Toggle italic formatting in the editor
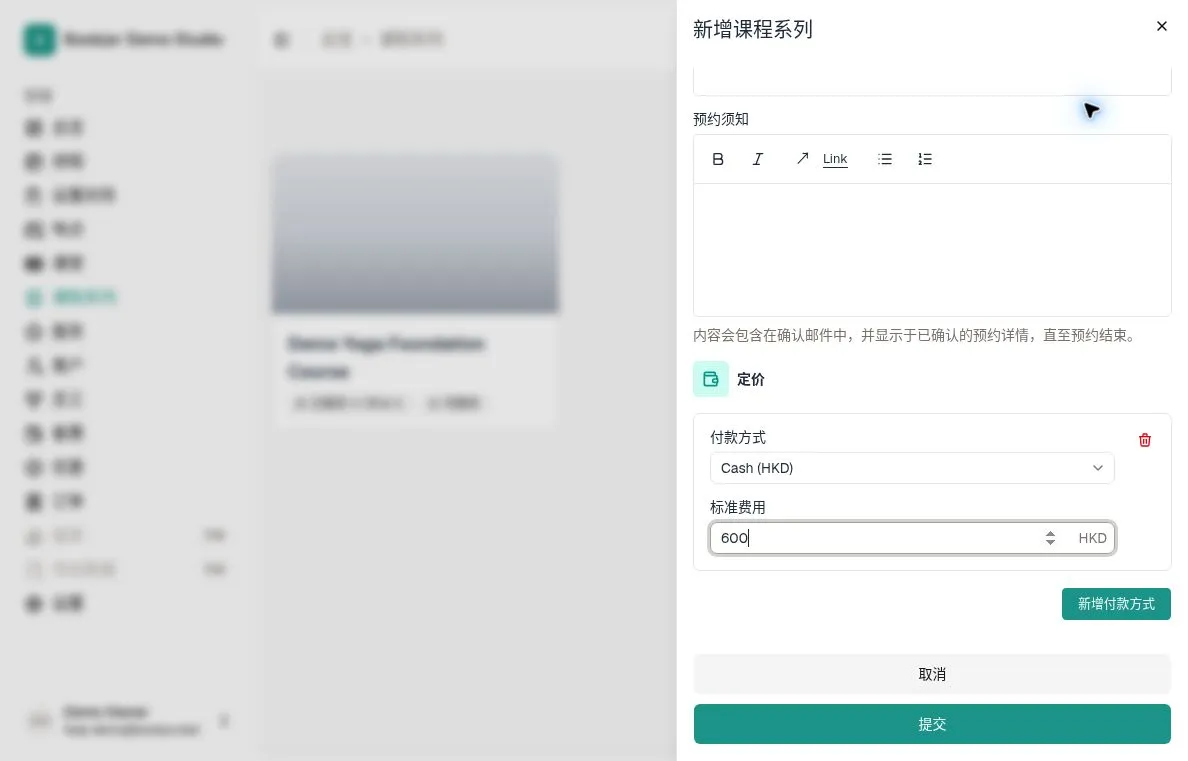This screenshot has width=1188, height=761. tap(757, 159)
